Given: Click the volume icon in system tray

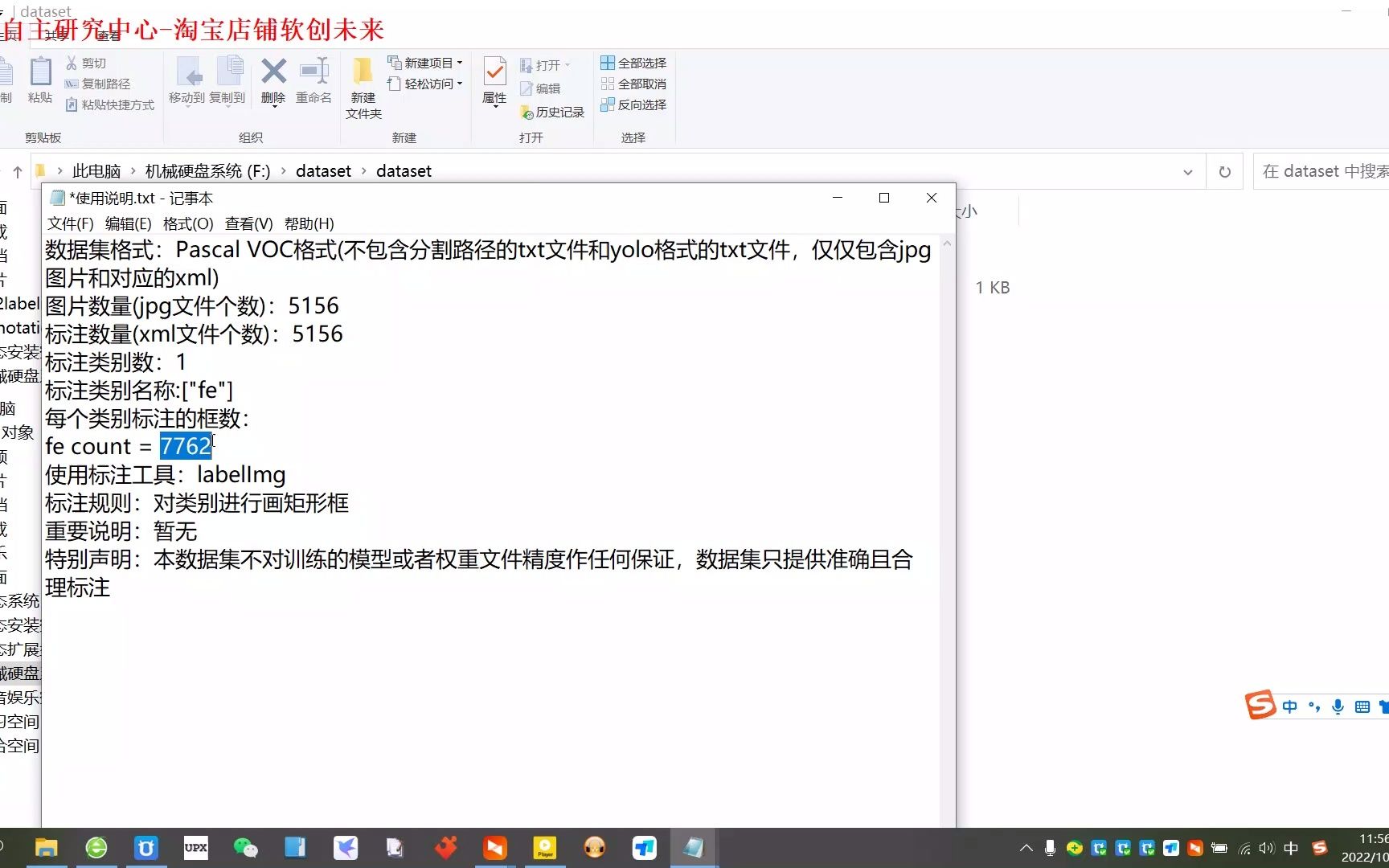Looking at the screenshot, I should point(1267,848).
